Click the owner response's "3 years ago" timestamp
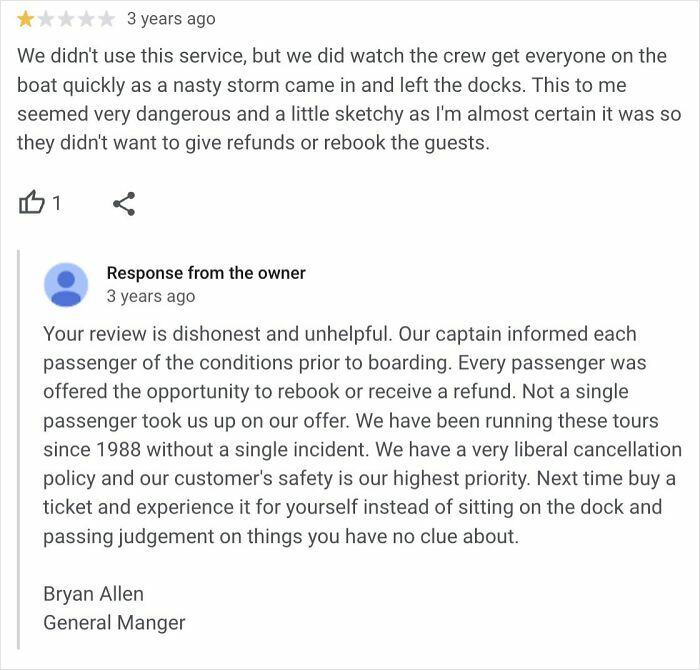 coord(151,296)
